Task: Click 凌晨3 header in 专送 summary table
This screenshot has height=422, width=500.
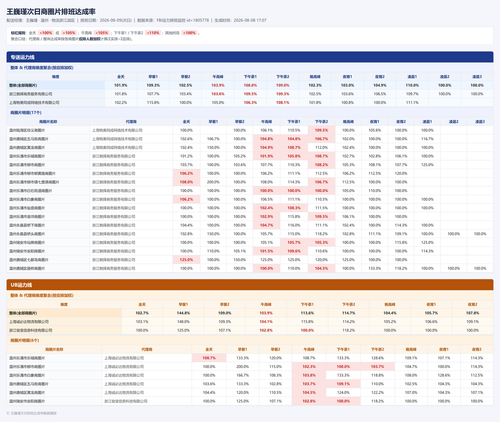Action: click(477, 77)
